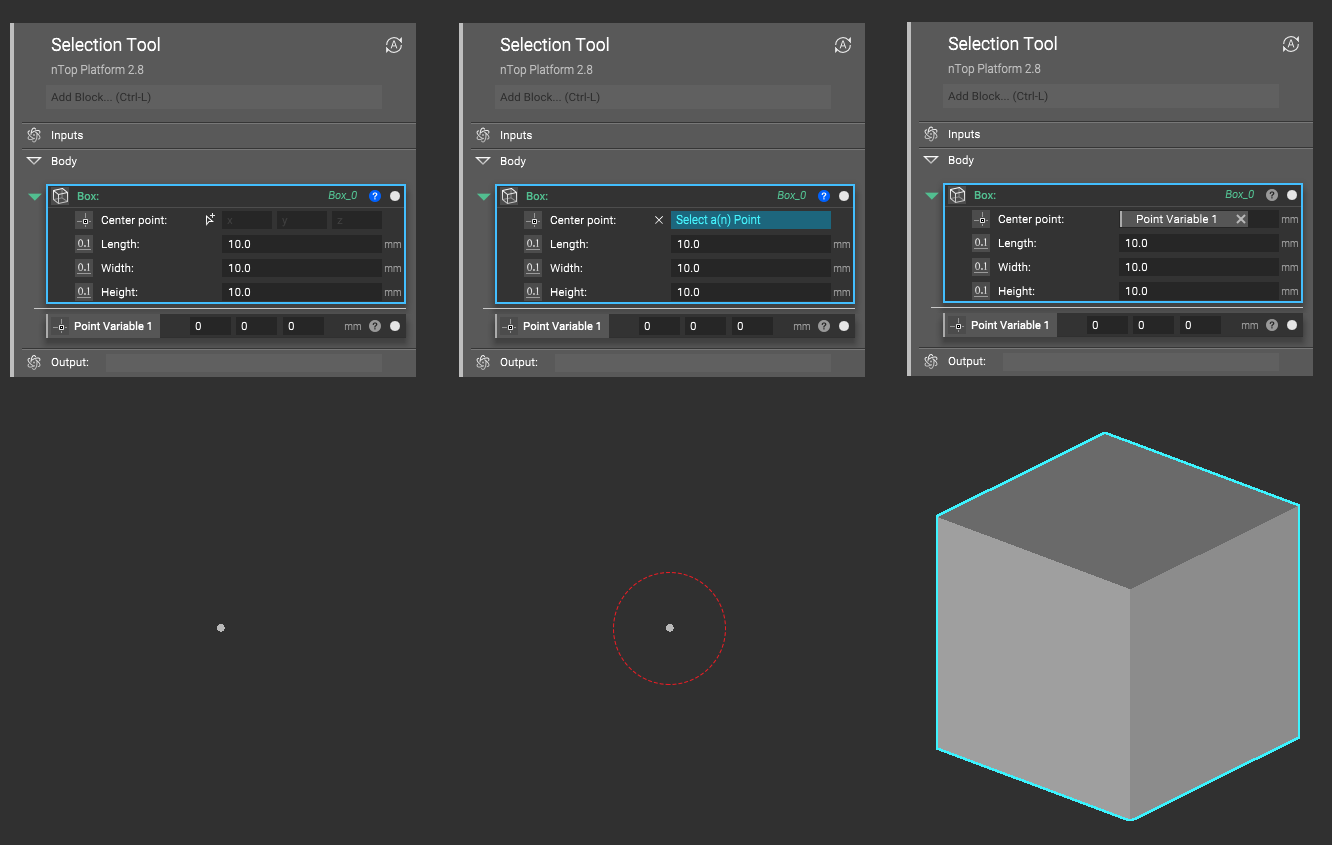Toggle Point Variable 1 visibility dot in the right panel
The height and width of the screenshot is (845, 1332).
1292,325
